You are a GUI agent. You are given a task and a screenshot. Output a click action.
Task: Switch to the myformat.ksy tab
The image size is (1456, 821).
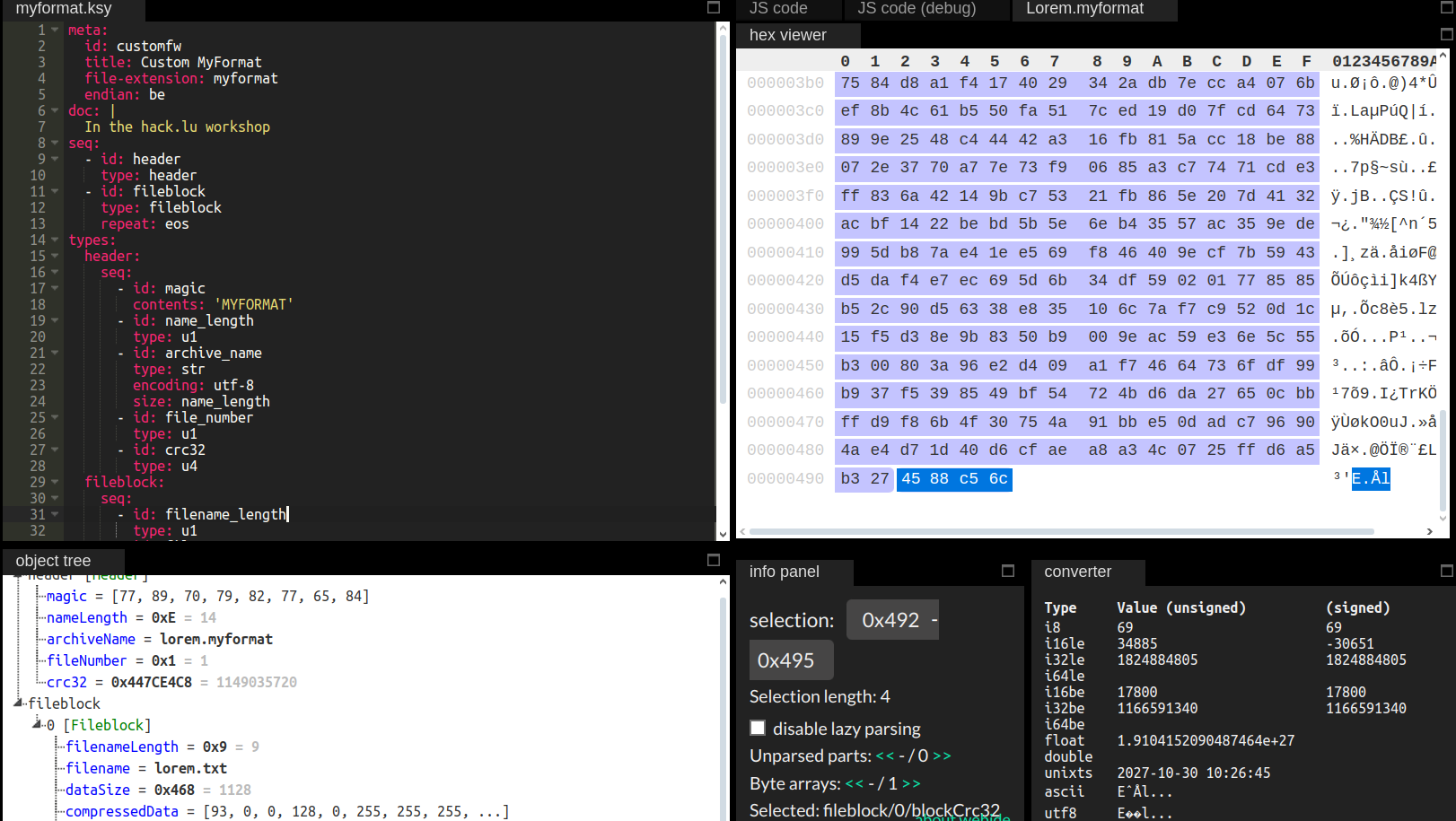pyautogui.click(x=64, y=9)
